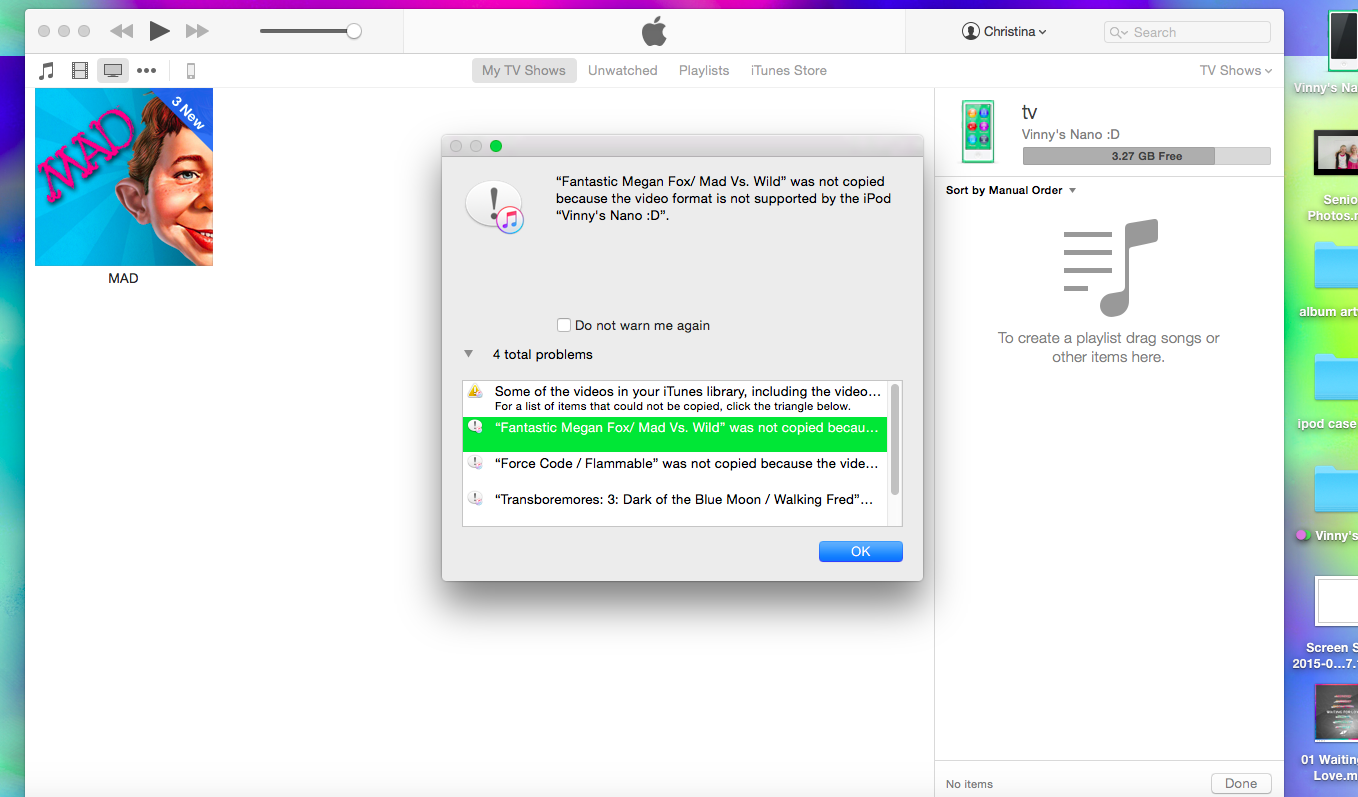Select the MAD show artwork thumbnail
Screen dimensions: 1358x797
tap(124, 177)
